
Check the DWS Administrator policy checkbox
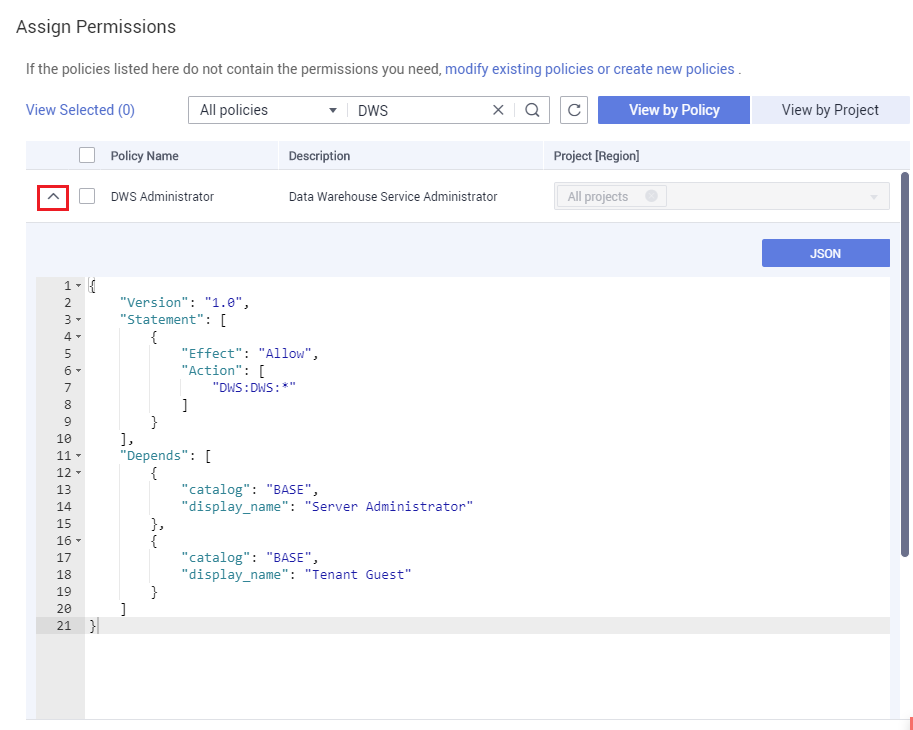coord(87,197)
